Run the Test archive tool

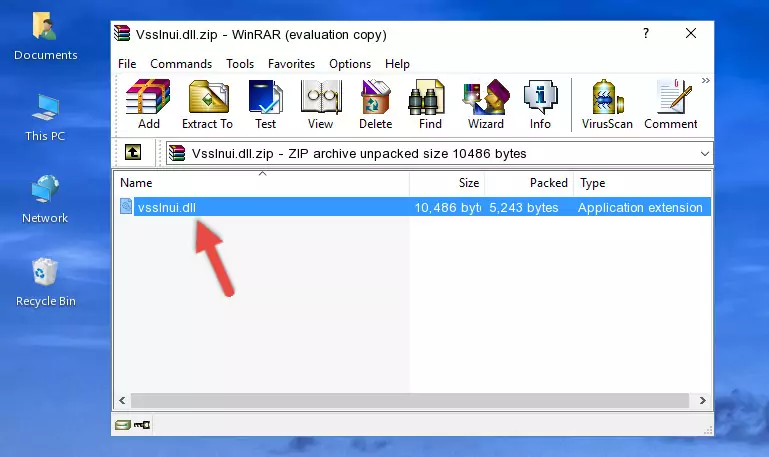[265, 104]
